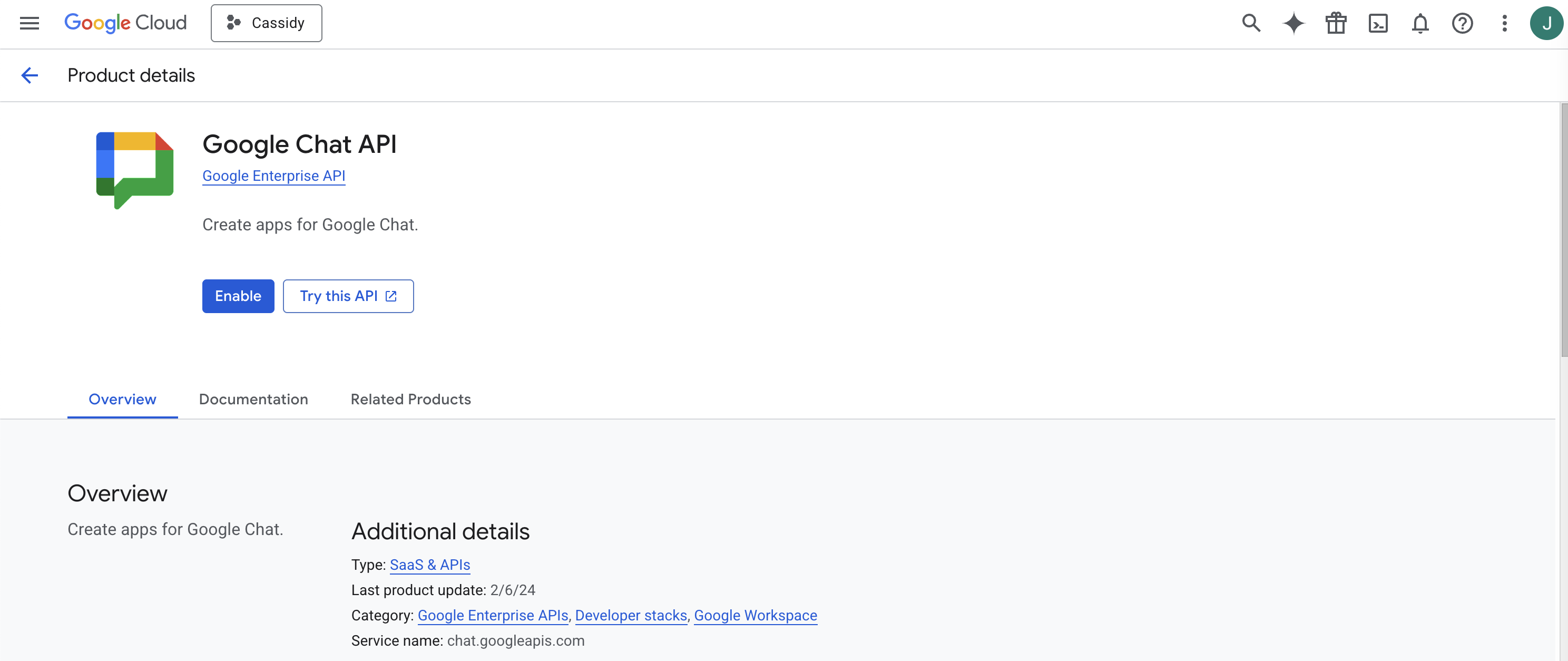The image size is (1568, 661).
Task: Click the Google Chat API logo
Action: [x=134, y=171]
